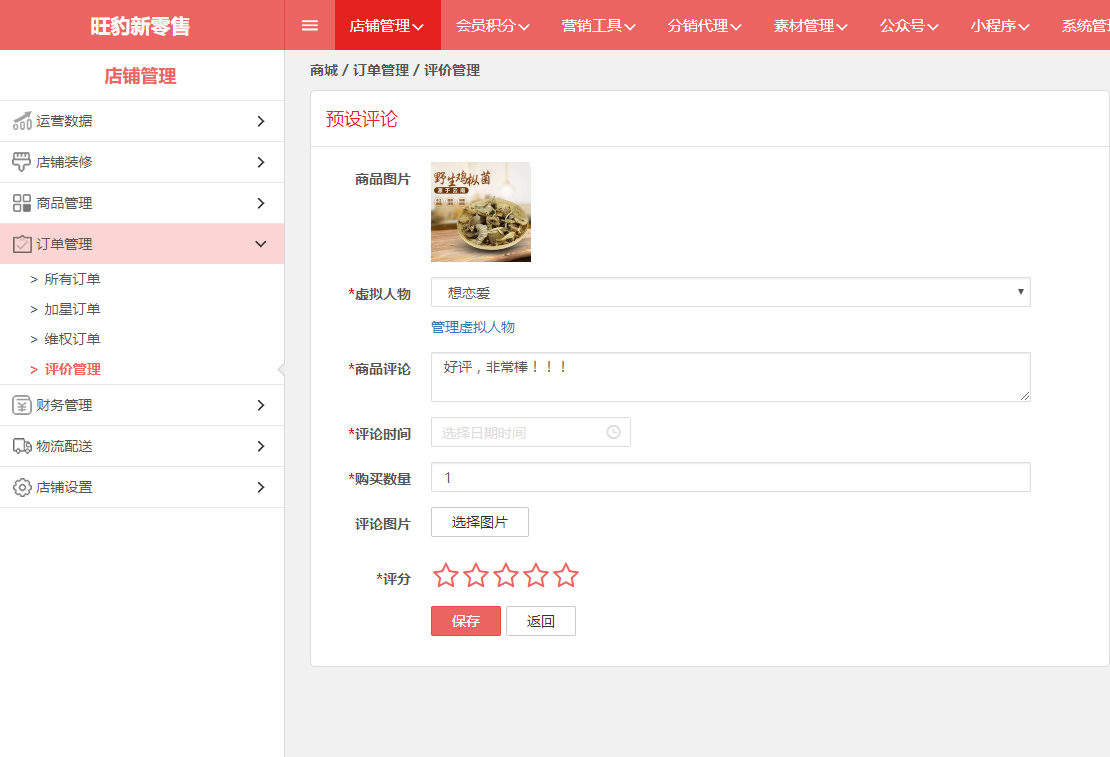
Task: Click the hamburger menu icon in header
Action: [310, 26]
